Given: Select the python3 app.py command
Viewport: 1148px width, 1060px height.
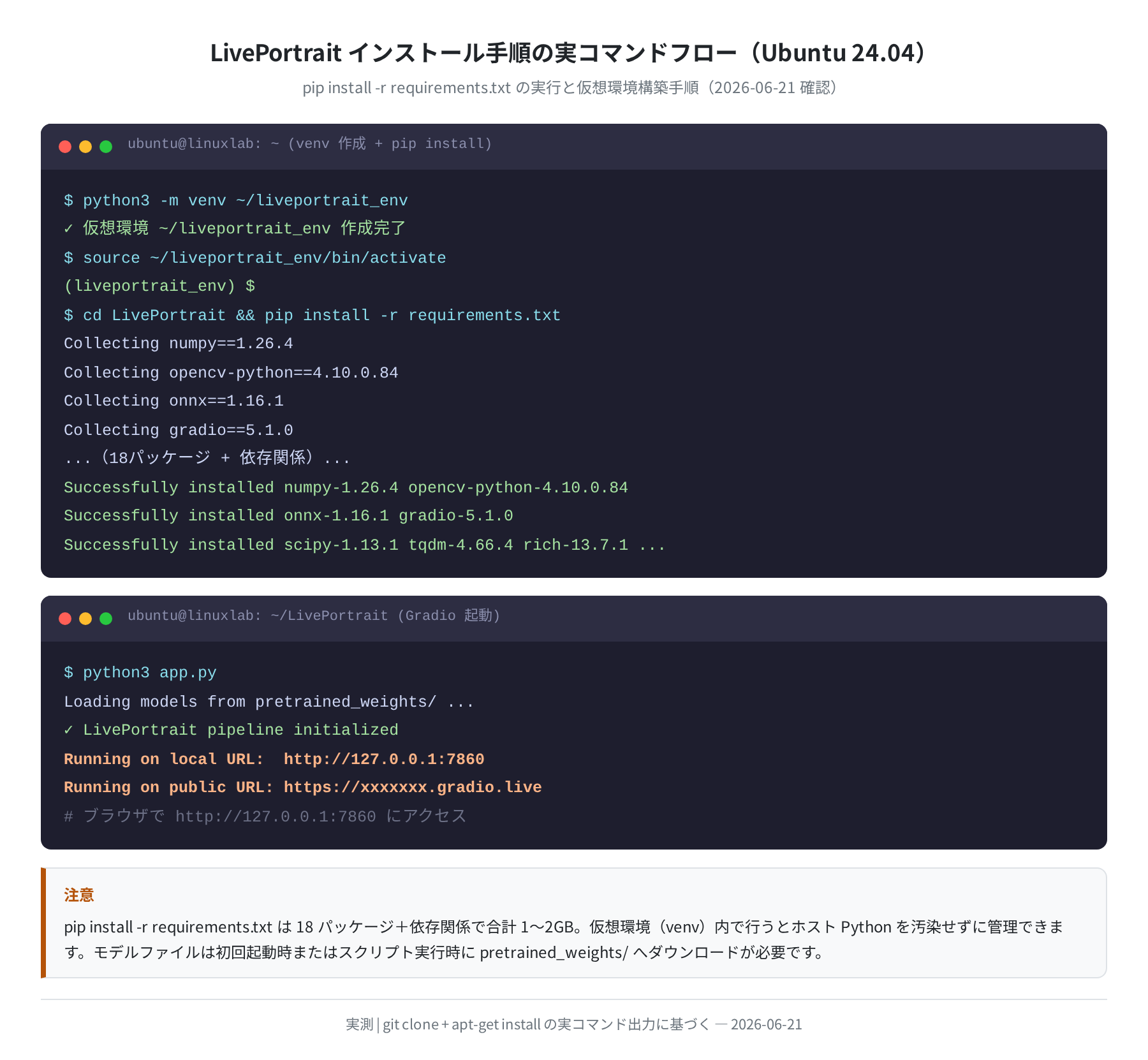Looking at the screenshot, I should pos(140,672).
